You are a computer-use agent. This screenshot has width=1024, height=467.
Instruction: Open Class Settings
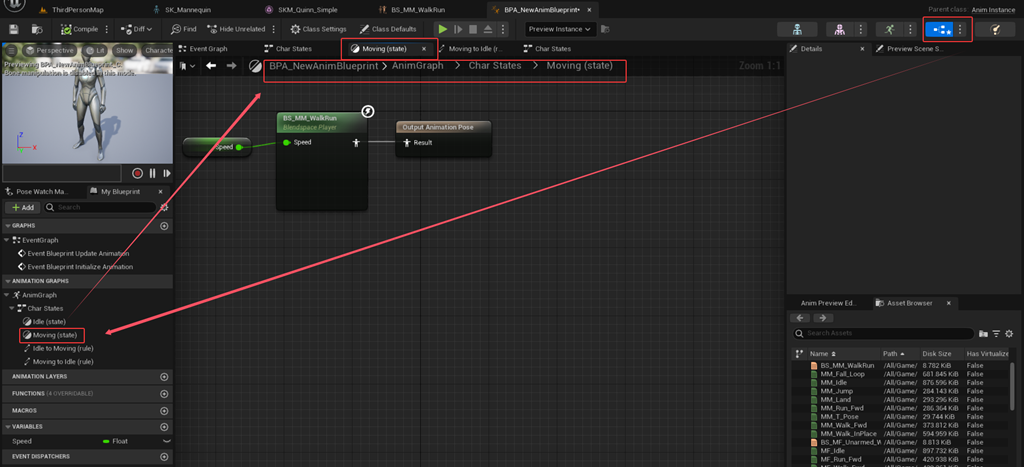(x=319, y=29)
